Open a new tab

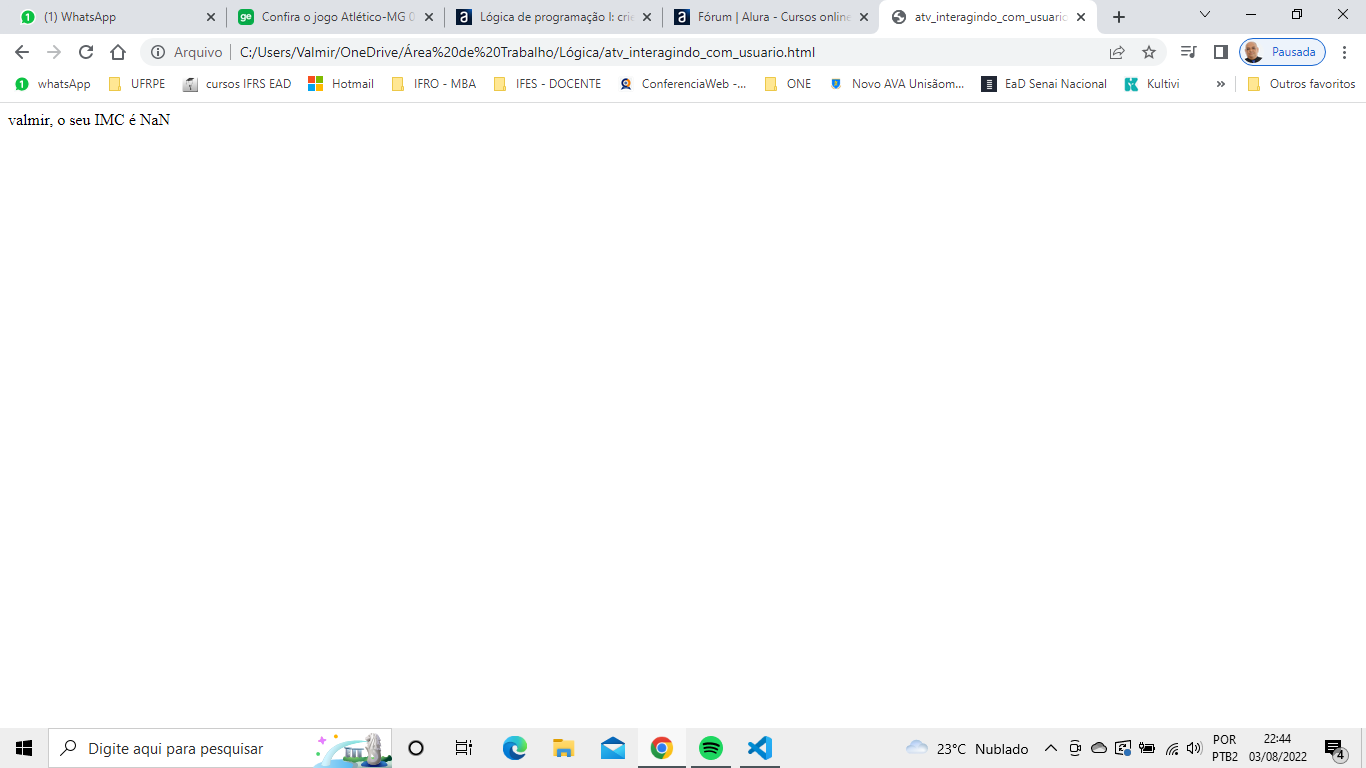(1119, 17)
